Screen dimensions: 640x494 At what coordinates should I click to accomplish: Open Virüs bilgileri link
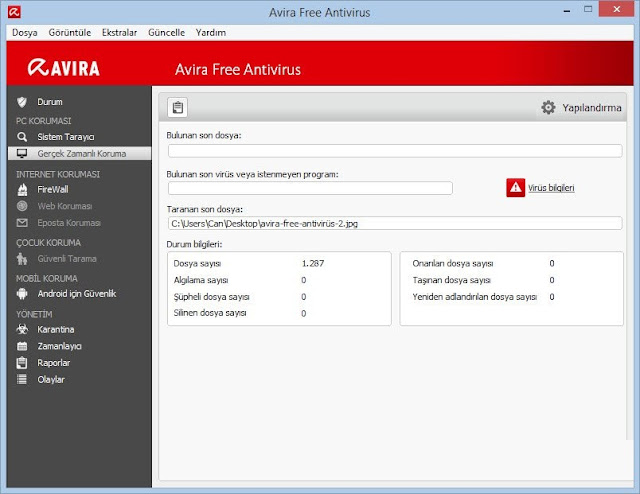pyautogui.click(x=551, y=188)
